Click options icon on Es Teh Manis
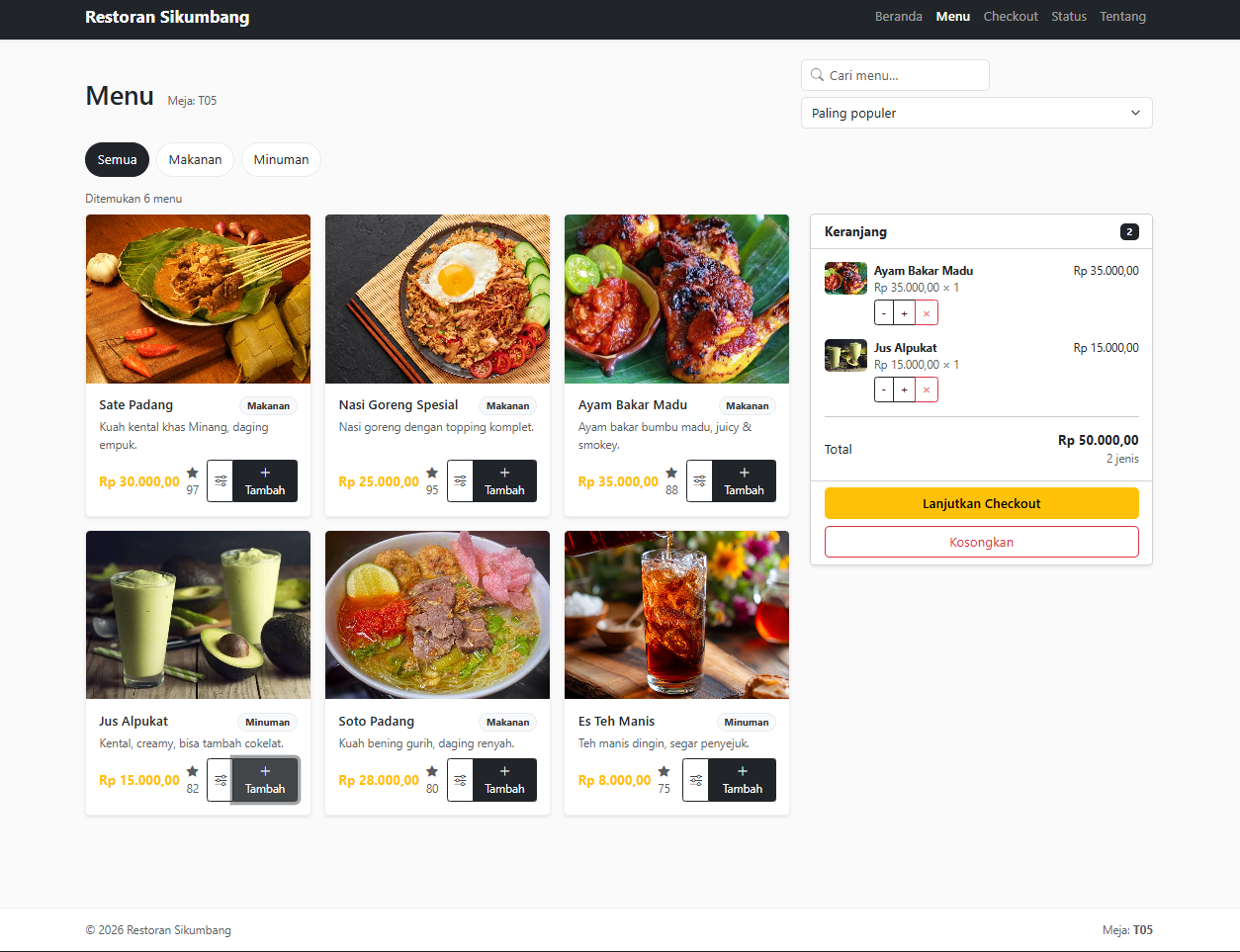This screenshot has width=1240, height=952. click(x=696, y=780)
